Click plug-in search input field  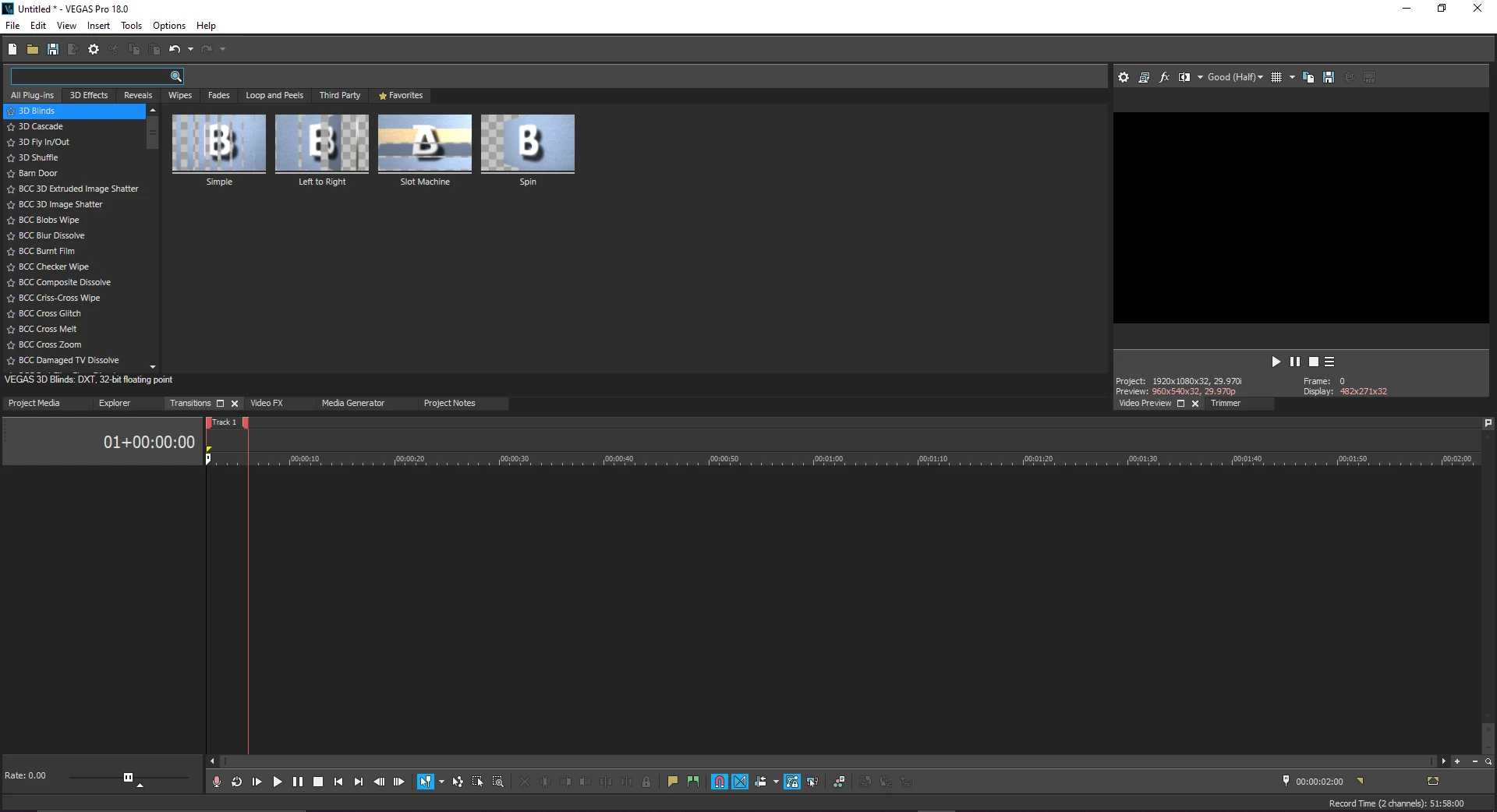[x=90, y=76]
